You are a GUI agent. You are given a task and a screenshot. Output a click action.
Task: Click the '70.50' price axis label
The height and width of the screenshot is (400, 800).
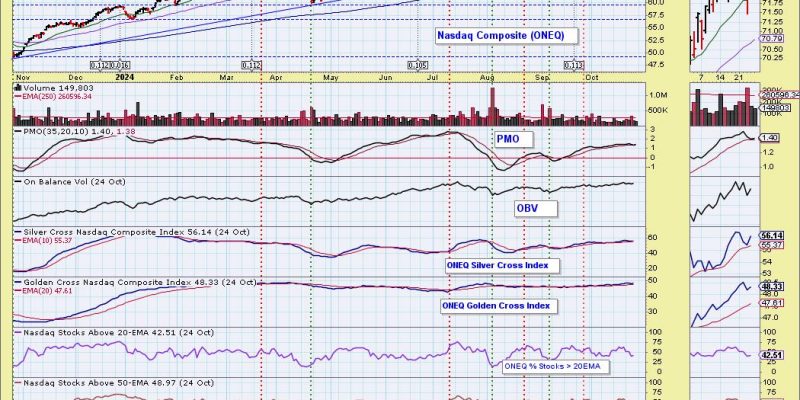[770, 49]
